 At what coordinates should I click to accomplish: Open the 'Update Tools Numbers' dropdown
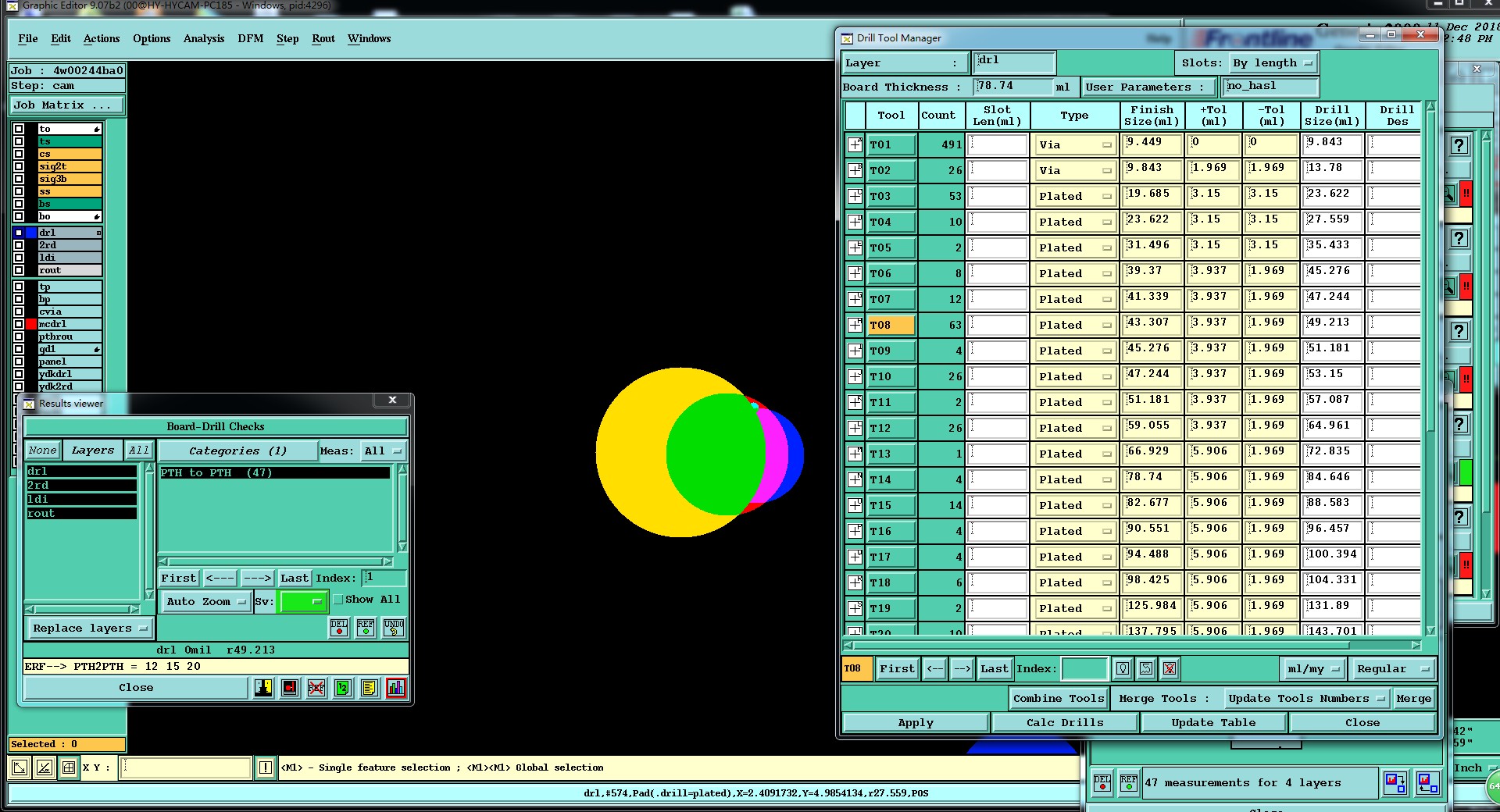click(1306, 698)
